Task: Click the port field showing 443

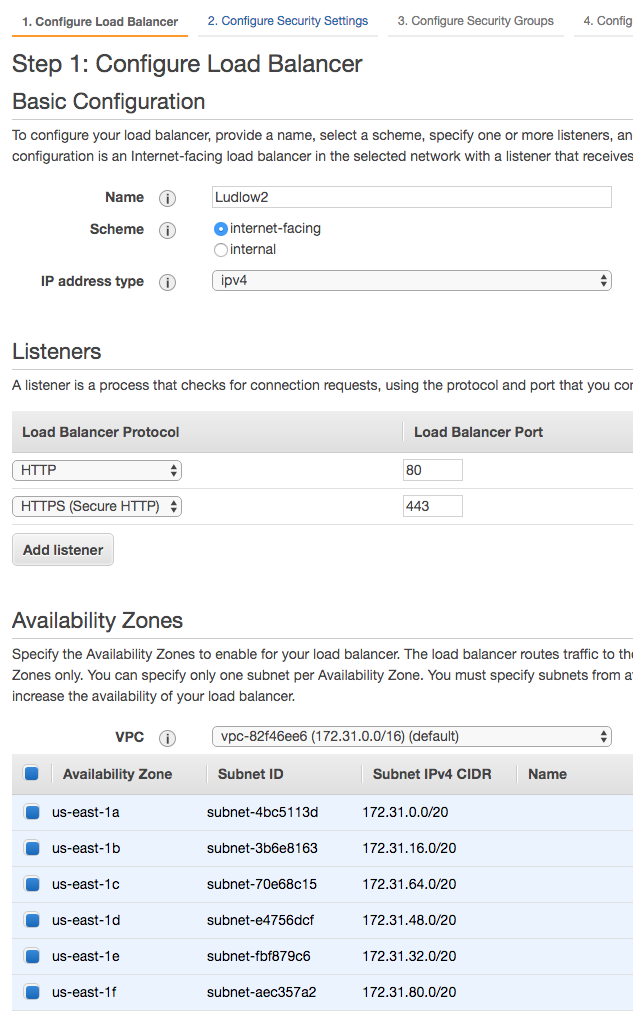Action: 432,506
